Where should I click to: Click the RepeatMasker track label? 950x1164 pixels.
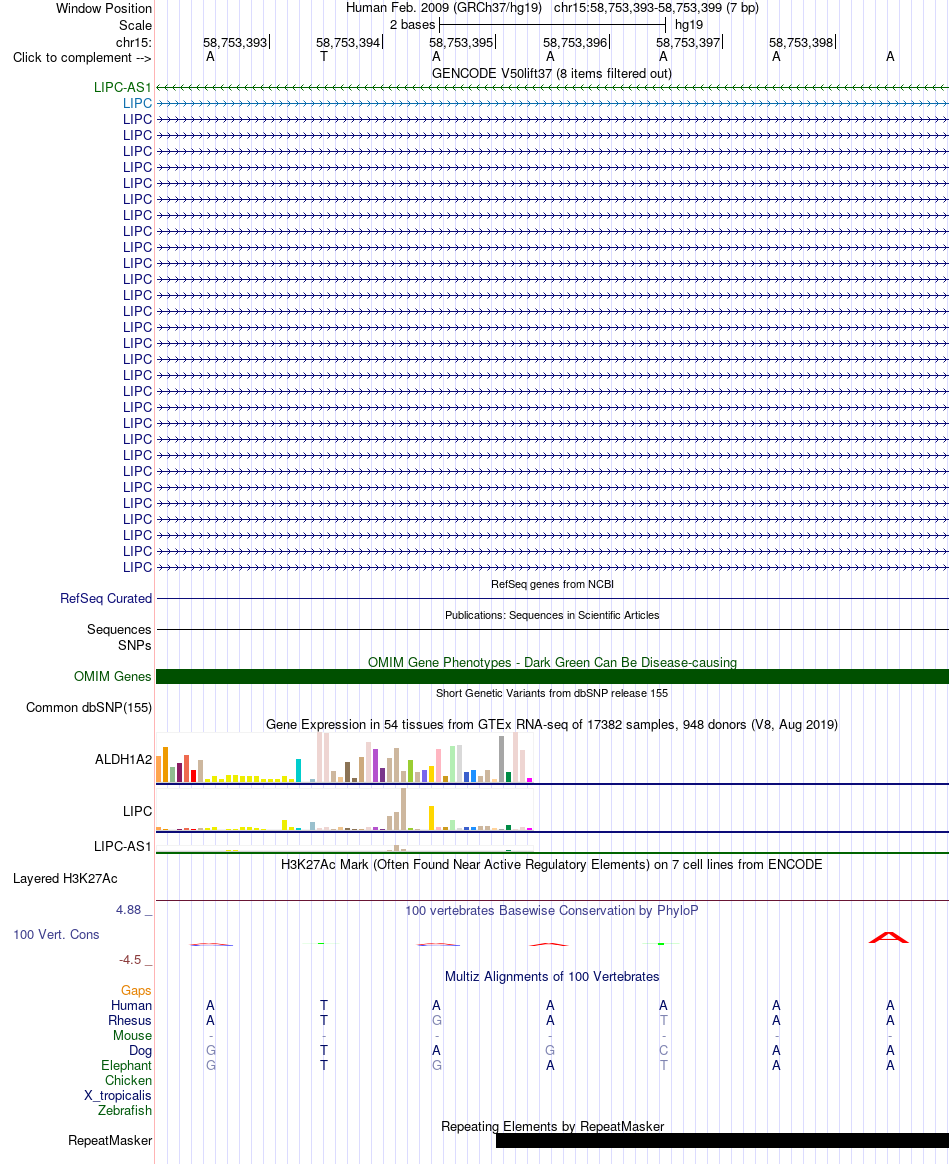coord(110,1140)
